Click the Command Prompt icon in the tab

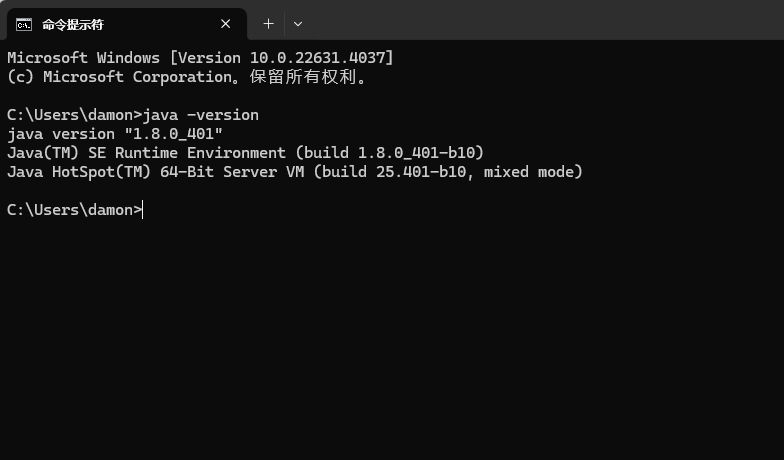click(x=23, y=24)
